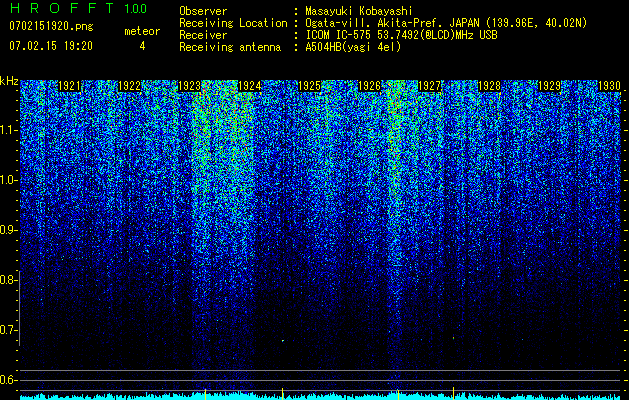Click the Receiving antenna label
The height and width of the screenshot is (400, 629).
click(230, 47)
